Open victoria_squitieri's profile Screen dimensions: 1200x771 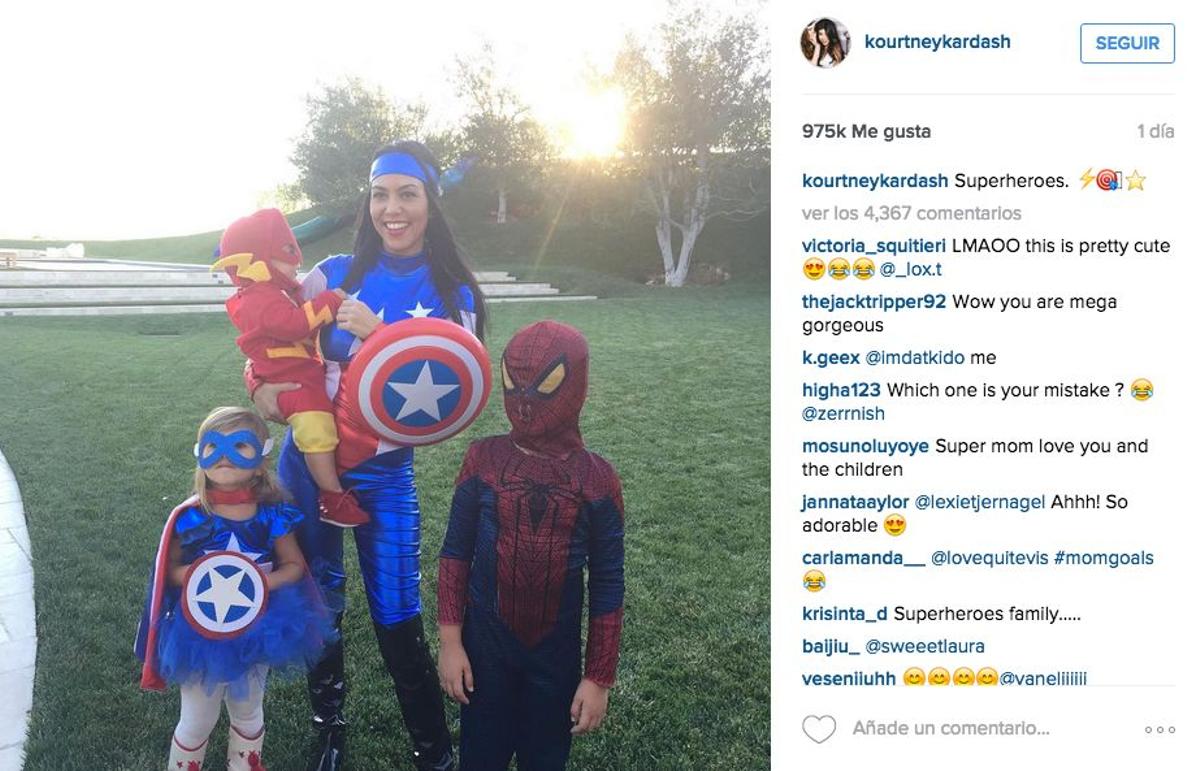click(x=874, y=246)
